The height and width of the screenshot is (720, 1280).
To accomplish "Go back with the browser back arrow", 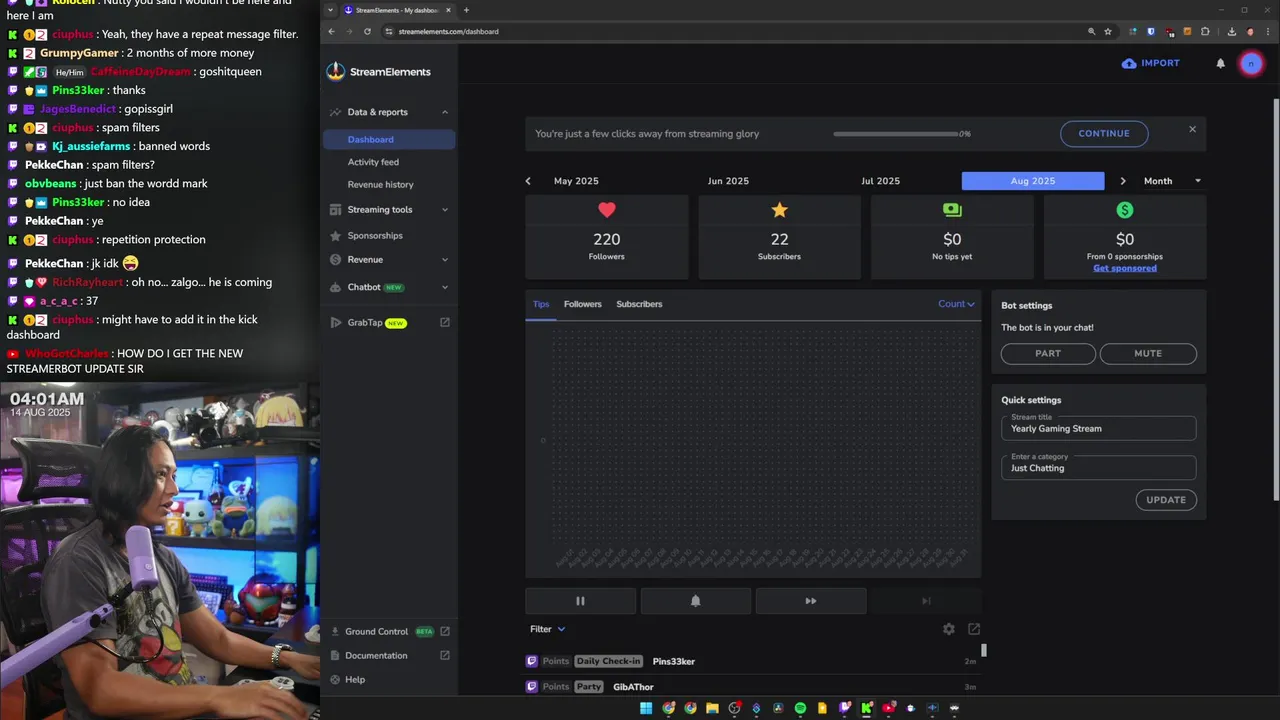I will [331, 31].
